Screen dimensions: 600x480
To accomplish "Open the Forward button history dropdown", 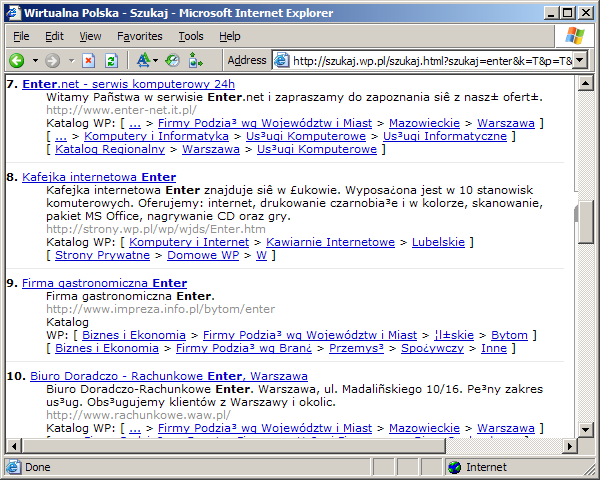I will point(71,60).
